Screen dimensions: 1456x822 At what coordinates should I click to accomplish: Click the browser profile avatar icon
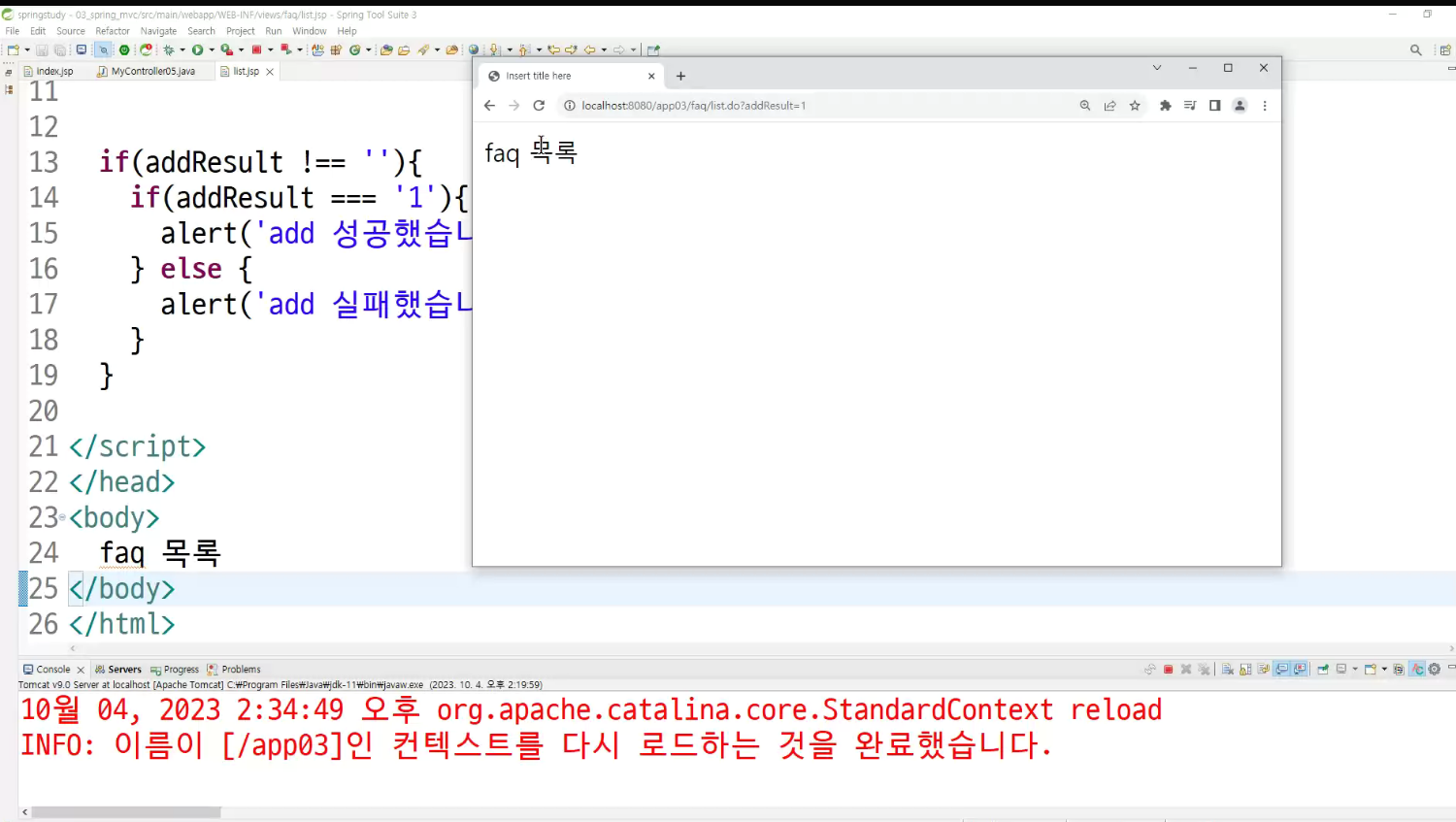[1240, 106]
